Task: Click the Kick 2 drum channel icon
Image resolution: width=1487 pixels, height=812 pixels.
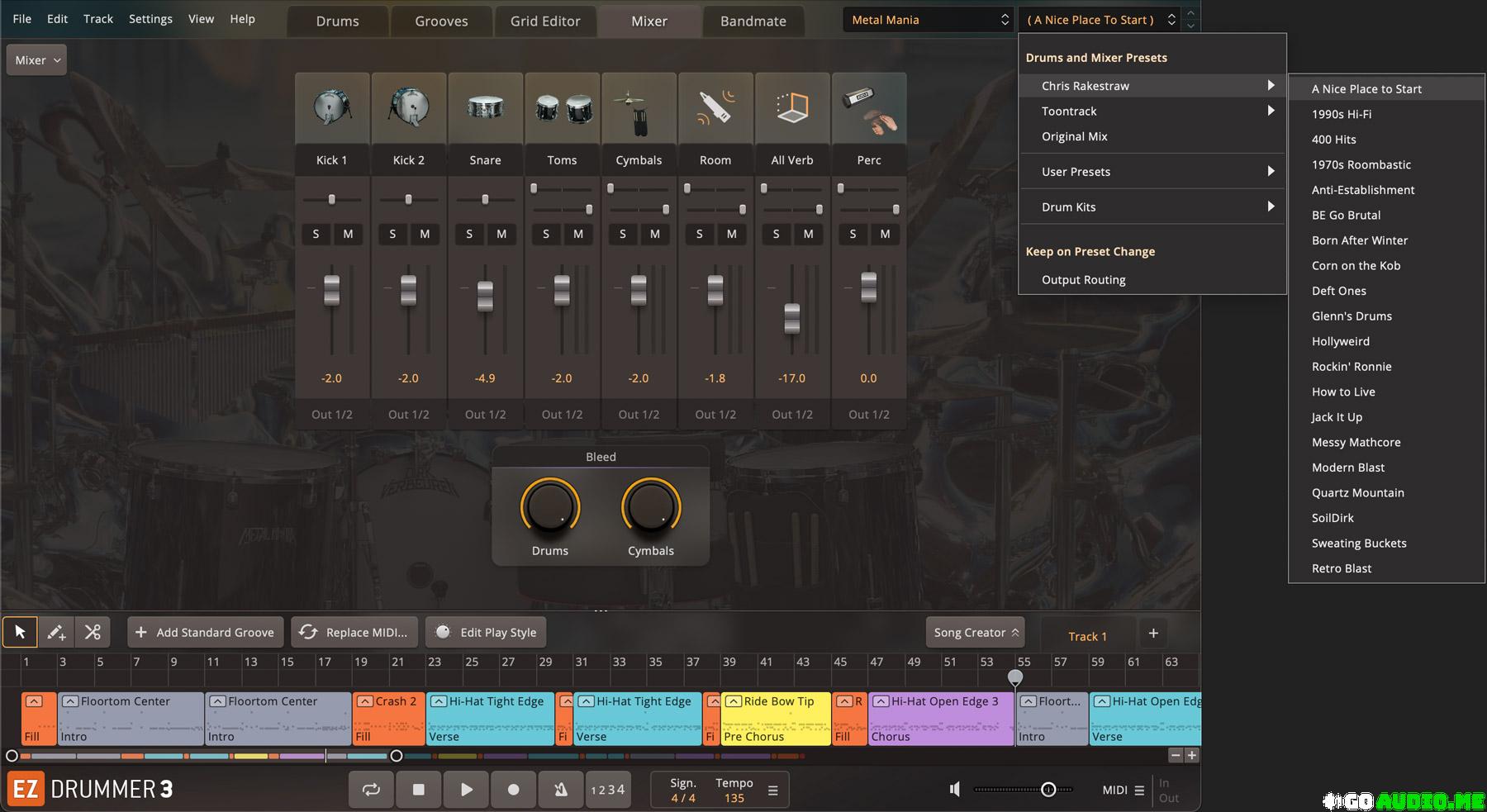Action: (x=409, y=108)
